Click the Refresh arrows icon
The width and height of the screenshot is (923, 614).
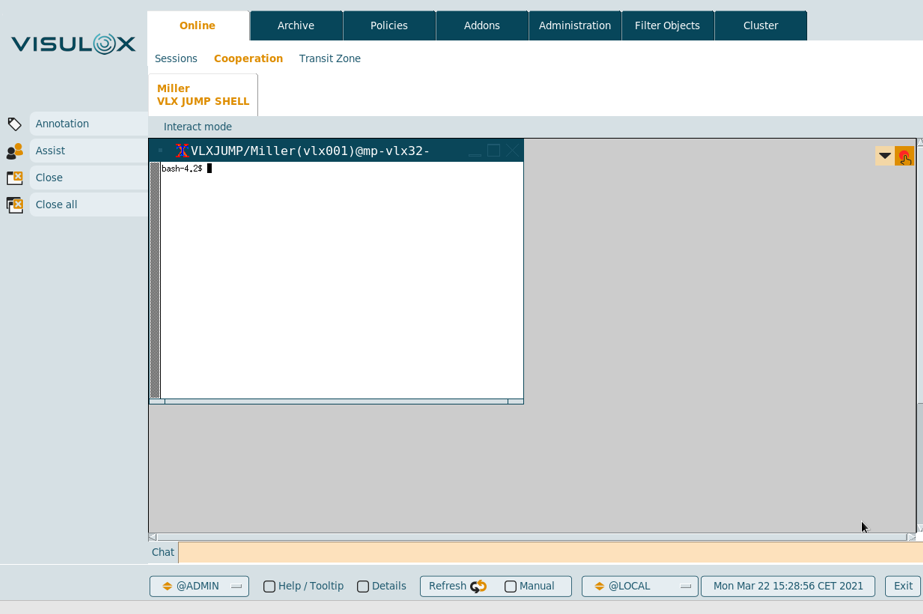[x=478, y=587]
